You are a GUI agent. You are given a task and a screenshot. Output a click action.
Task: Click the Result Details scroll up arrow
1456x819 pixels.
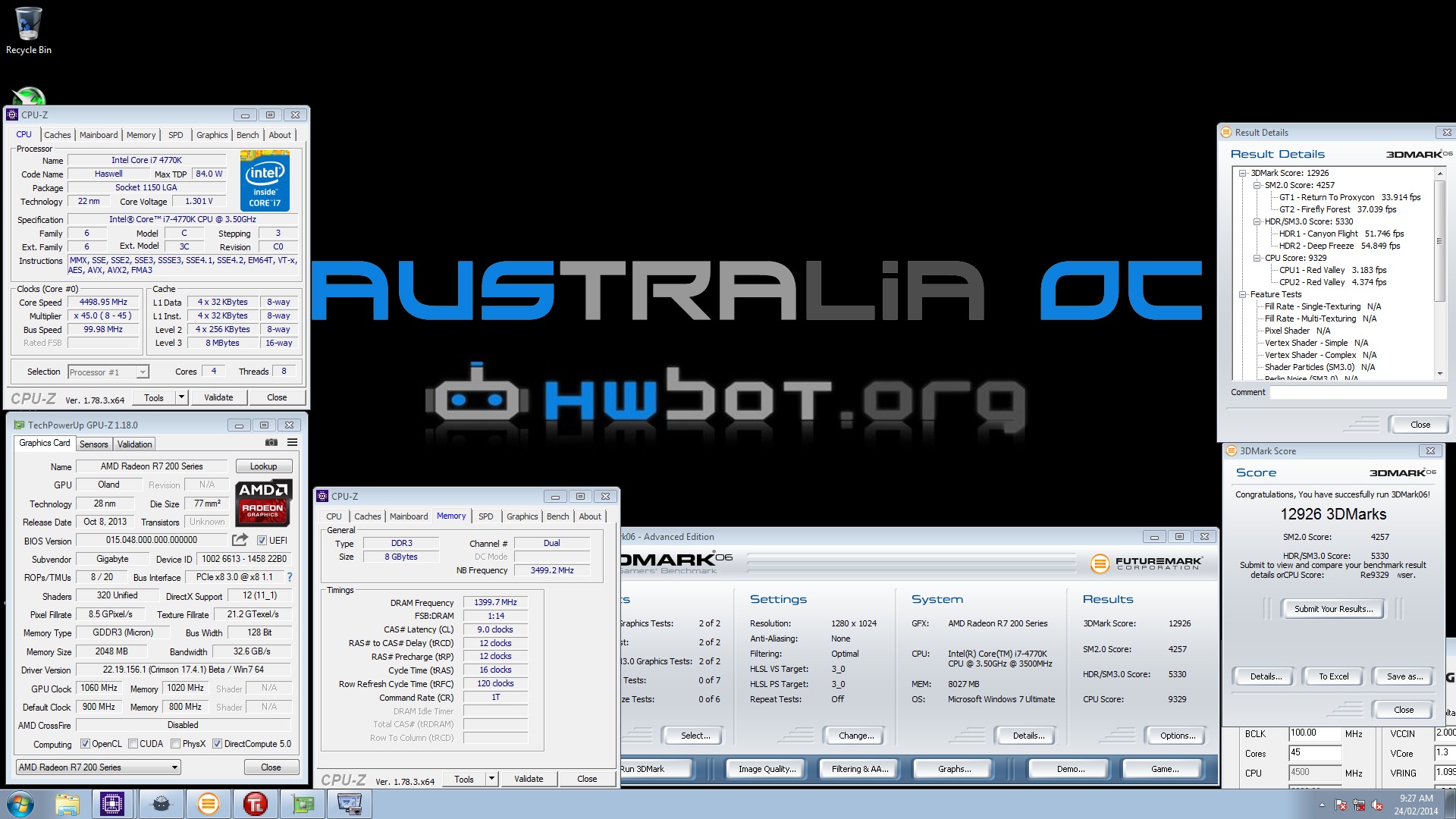pos(1439,174)
